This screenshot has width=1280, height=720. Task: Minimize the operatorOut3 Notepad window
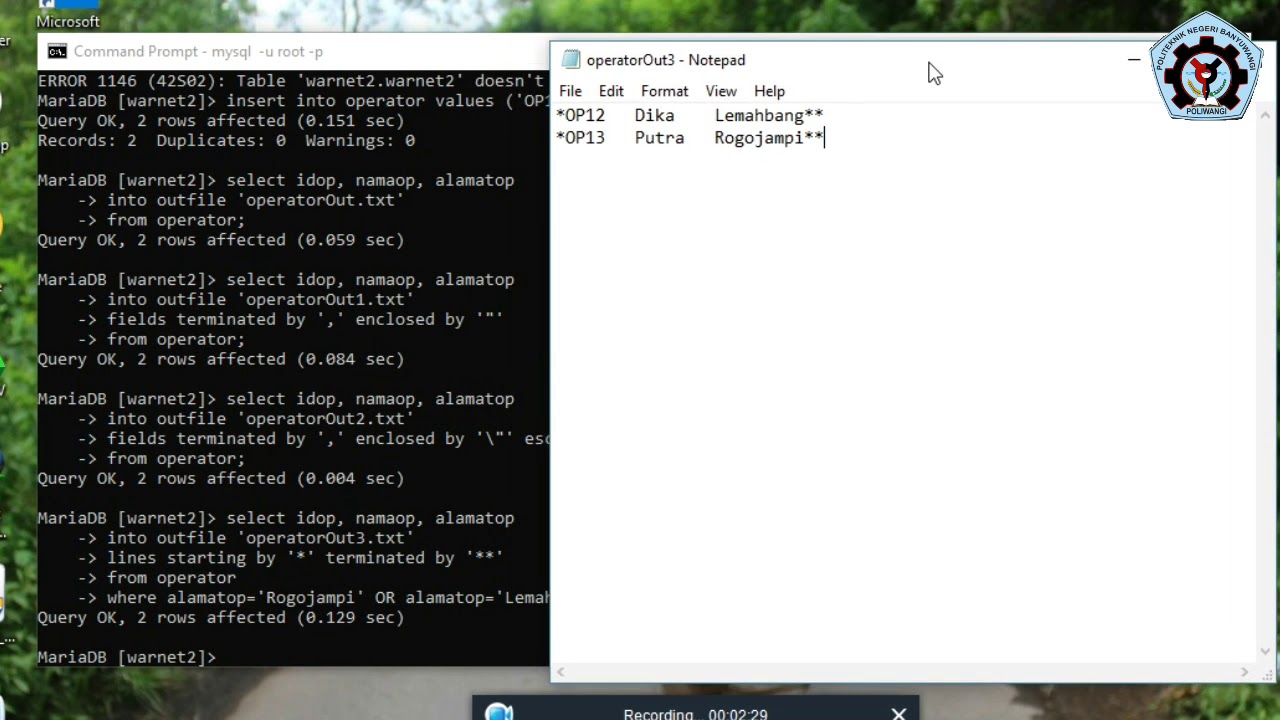(x=1134, y=60)
